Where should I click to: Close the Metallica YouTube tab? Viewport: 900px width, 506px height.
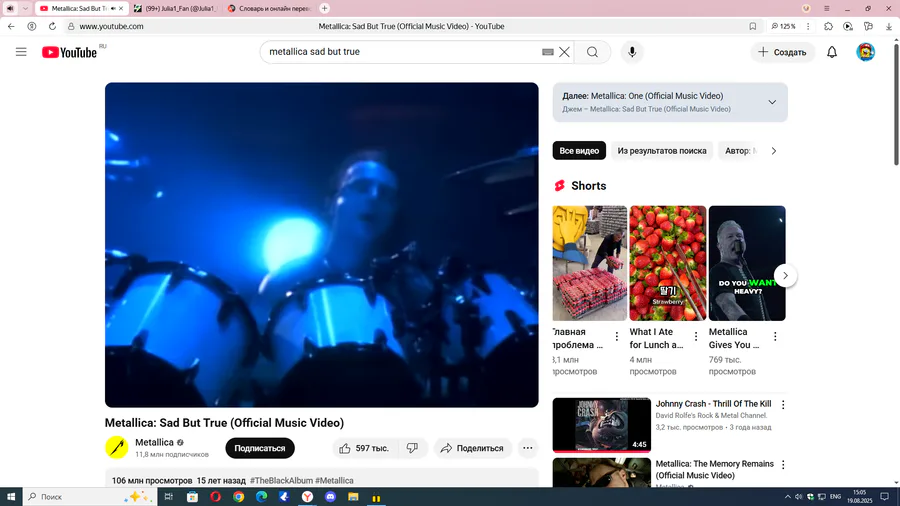coord(121,9)
